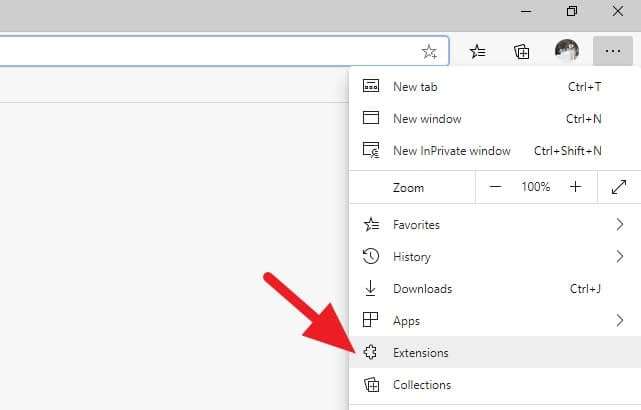Zoom out with the minus button
Screen dimensions: 641x410
[495, 187]
